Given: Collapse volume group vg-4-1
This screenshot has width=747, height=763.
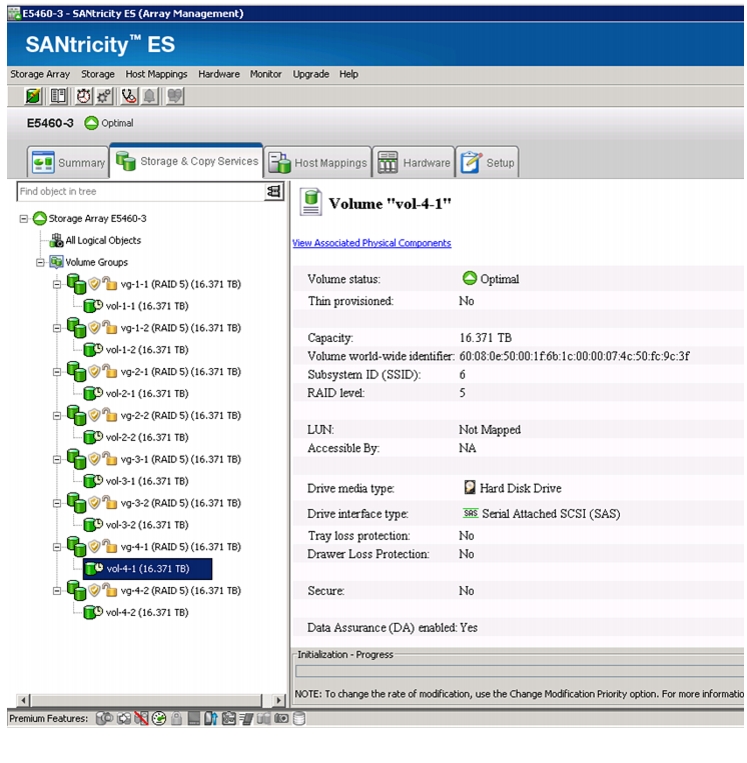Looking at the screenshot, I should (x=57, y=547).
